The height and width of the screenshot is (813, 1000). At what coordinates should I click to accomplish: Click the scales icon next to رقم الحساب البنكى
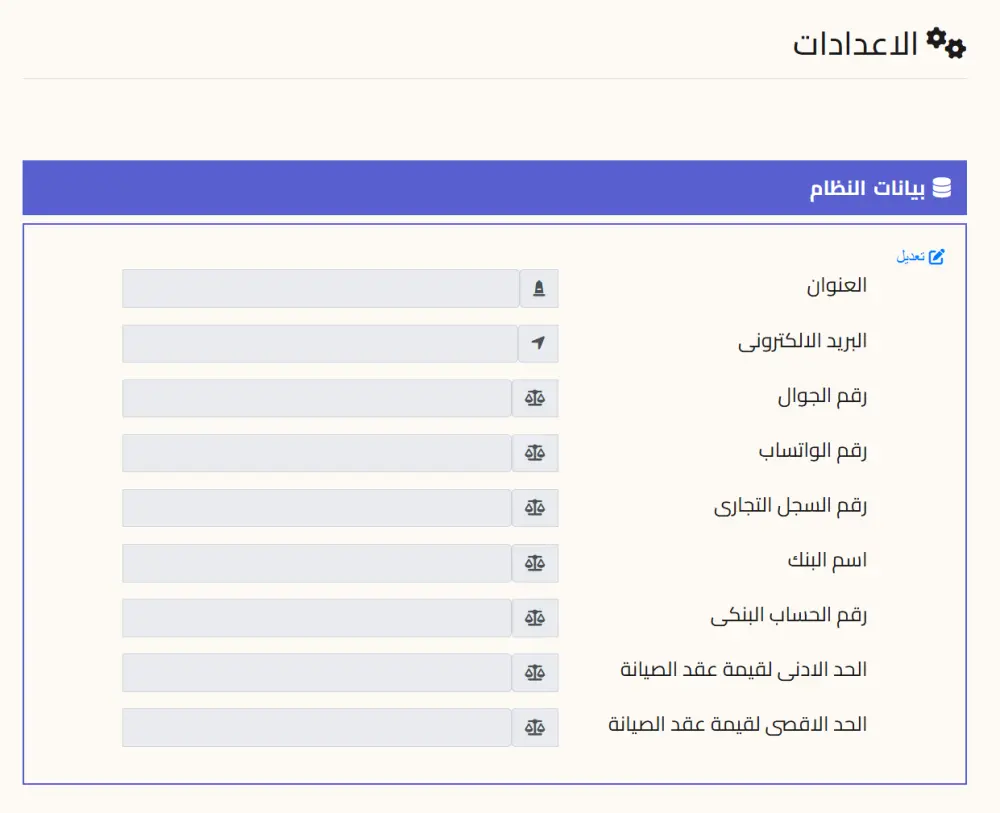coord(536,617)
